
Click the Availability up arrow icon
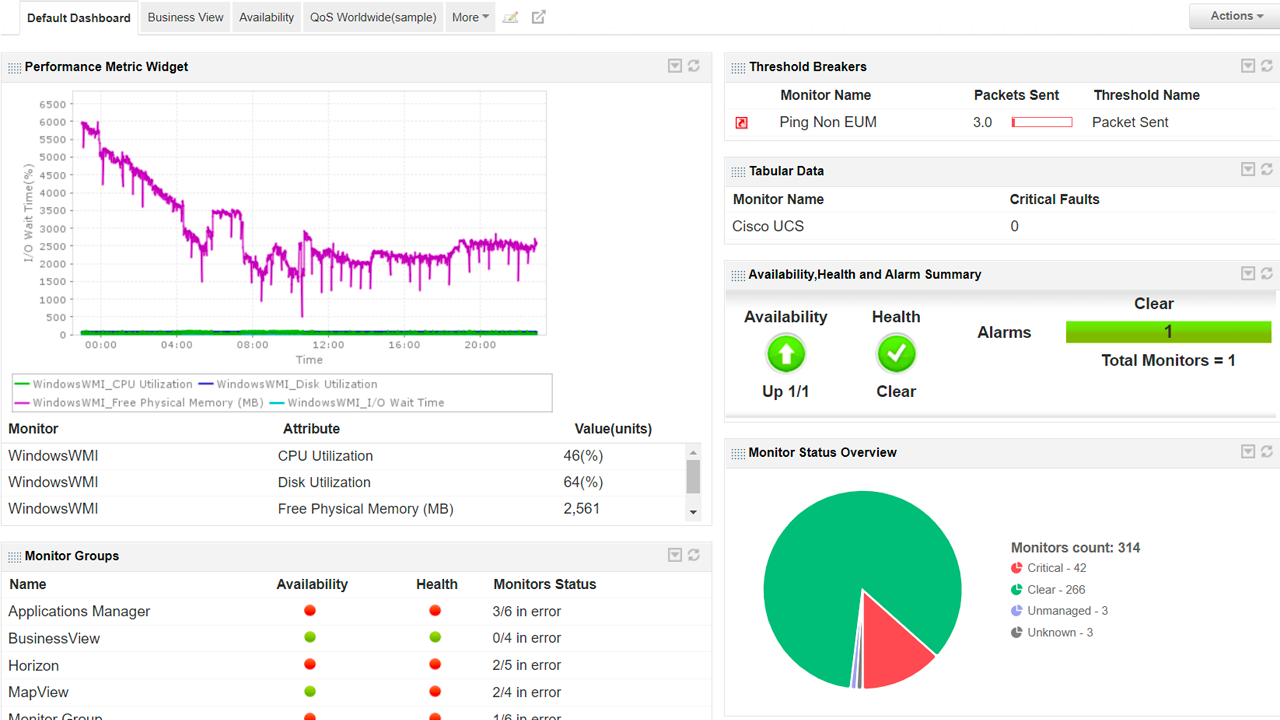[786, 353]
